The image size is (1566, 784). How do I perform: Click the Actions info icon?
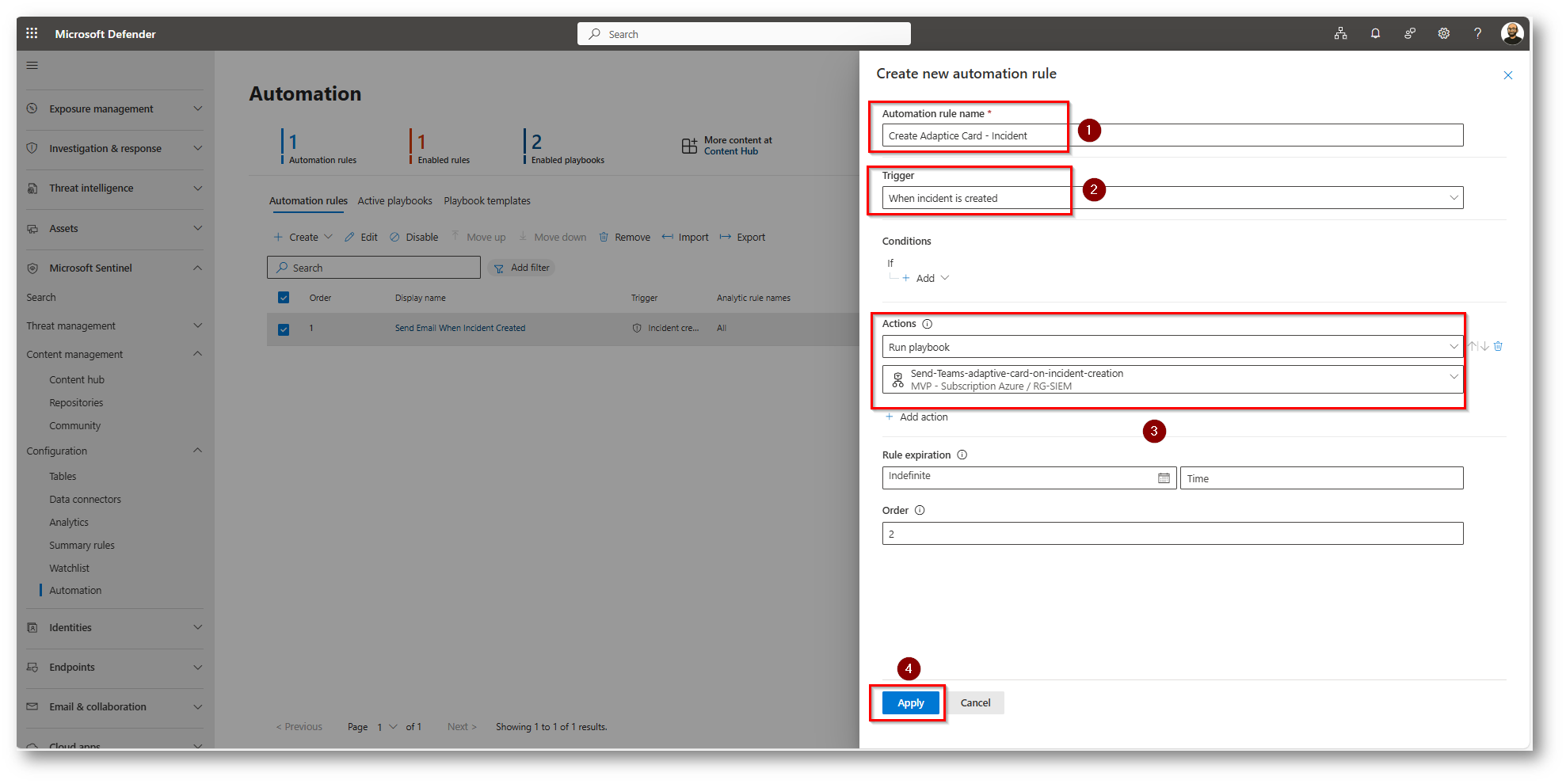point(928,324)
